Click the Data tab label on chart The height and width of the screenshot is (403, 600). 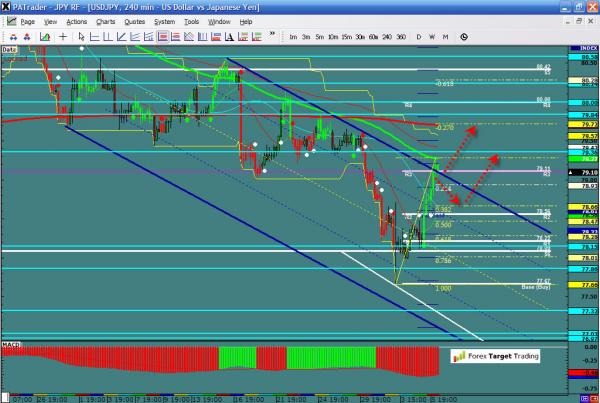pyautogui.click(x=10, y=47)
